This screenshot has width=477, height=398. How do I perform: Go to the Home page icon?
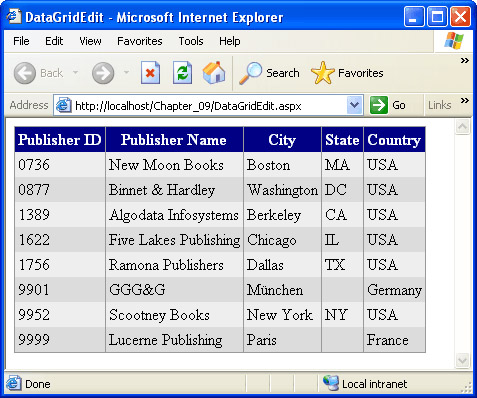(214, 72)
